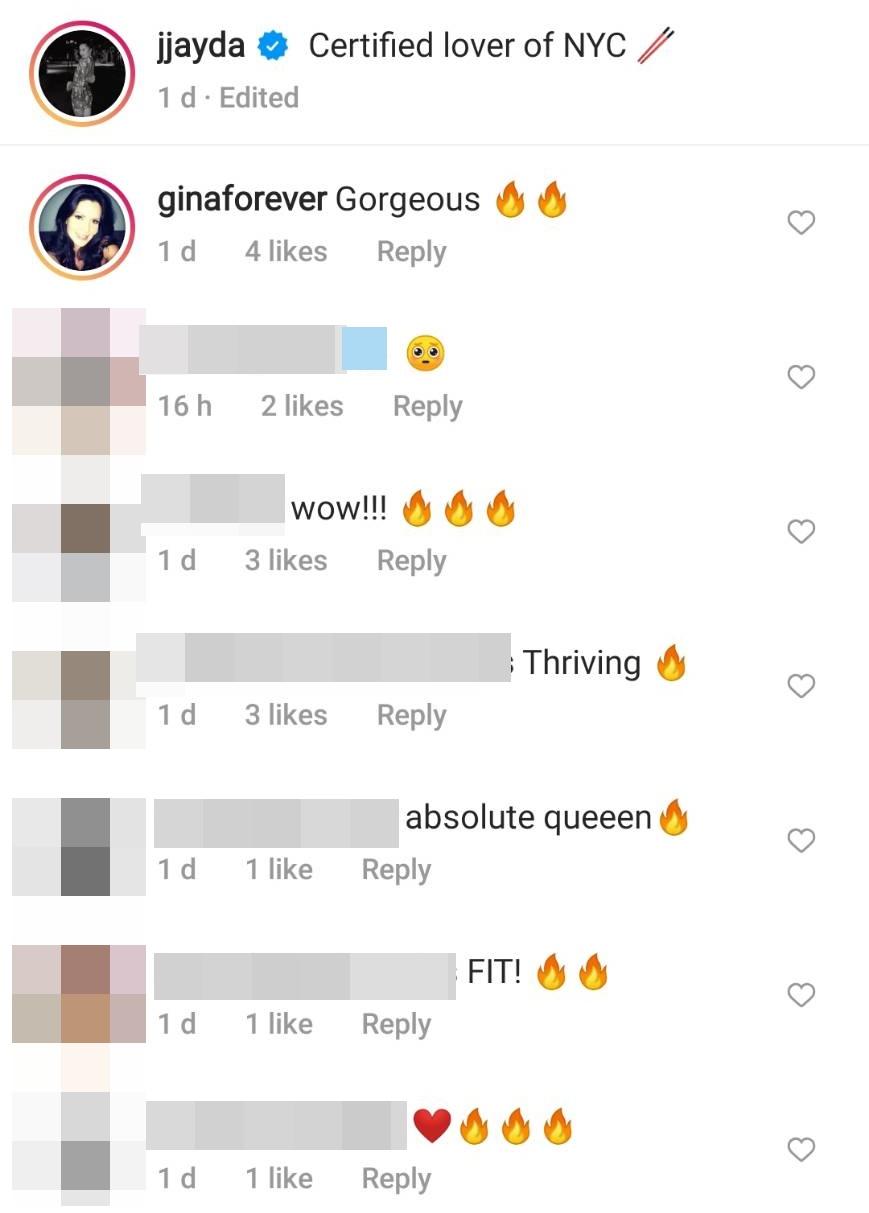Reply to the "absolute queeen" comment
Viewport: 869px width, 1213px height.
396,870
